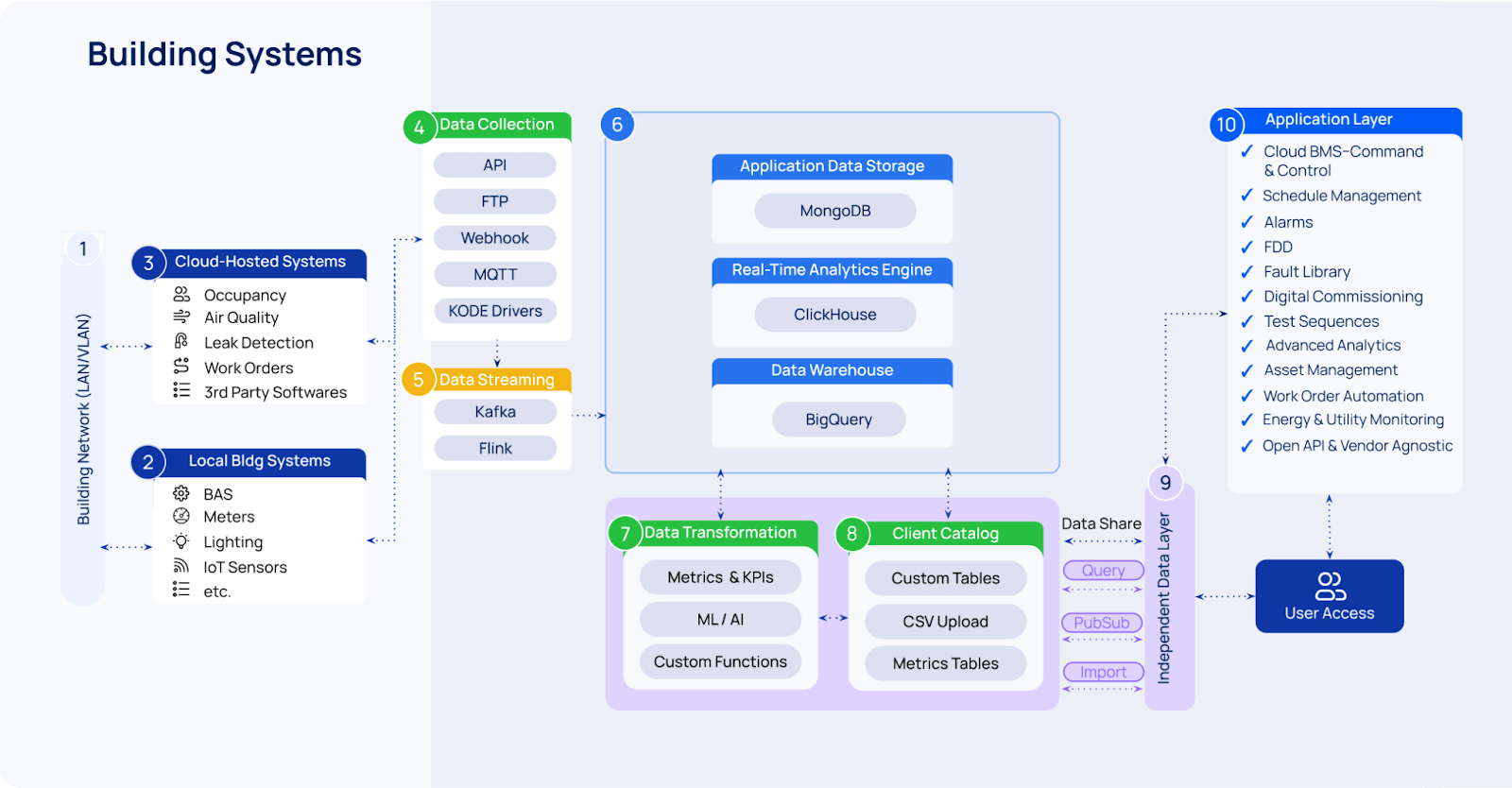Click the Leak Detection icon

(181, 341)
